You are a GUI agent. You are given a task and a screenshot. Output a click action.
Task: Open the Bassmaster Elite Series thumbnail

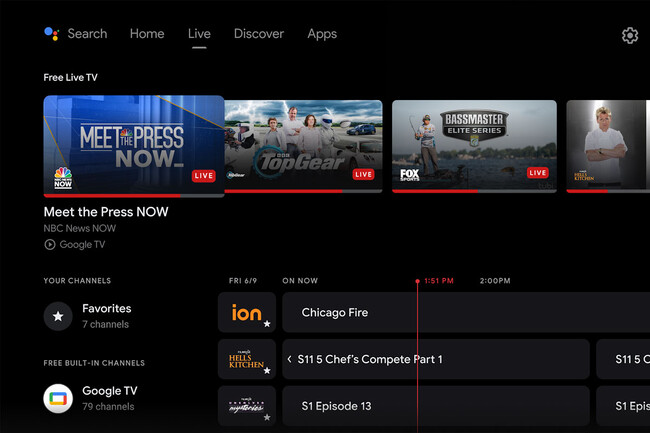(x=474, y=146)
